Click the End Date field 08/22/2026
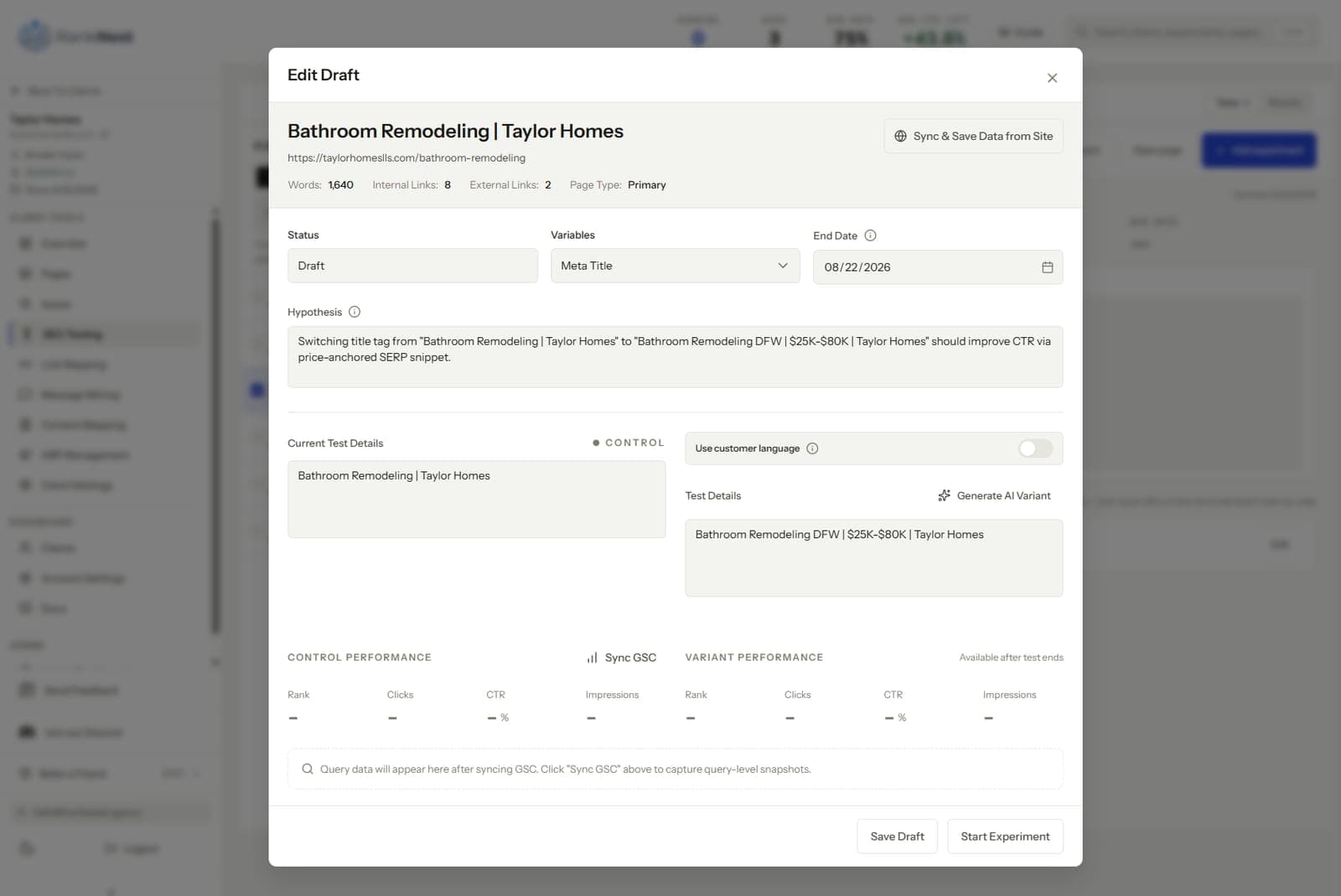The image size is (1341, 896). [937, 267]
